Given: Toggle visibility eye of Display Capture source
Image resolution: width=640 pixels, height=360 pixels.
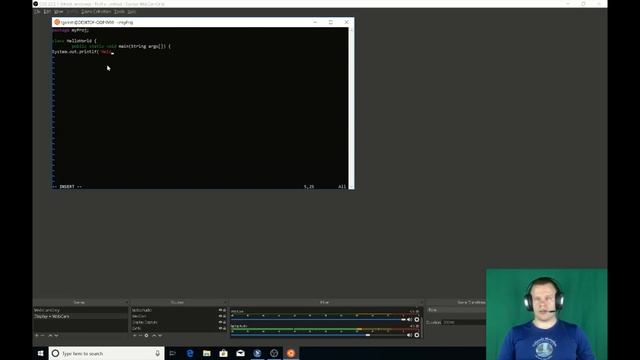Looking at the screenshot, I should click(x=220, y=322).
